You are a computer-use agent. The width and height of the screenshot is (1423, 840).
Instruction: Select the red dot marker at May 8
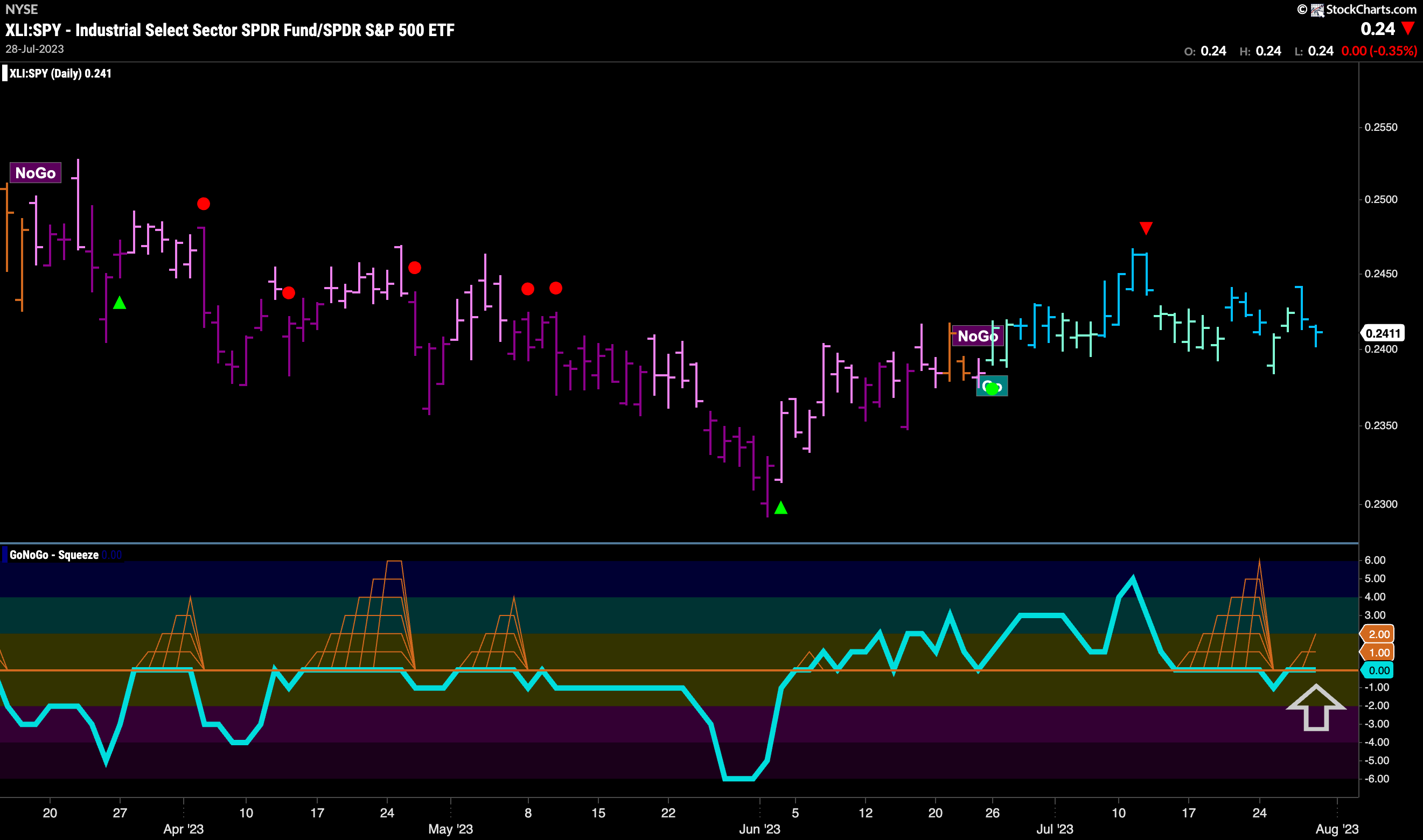tap(527, 289)
